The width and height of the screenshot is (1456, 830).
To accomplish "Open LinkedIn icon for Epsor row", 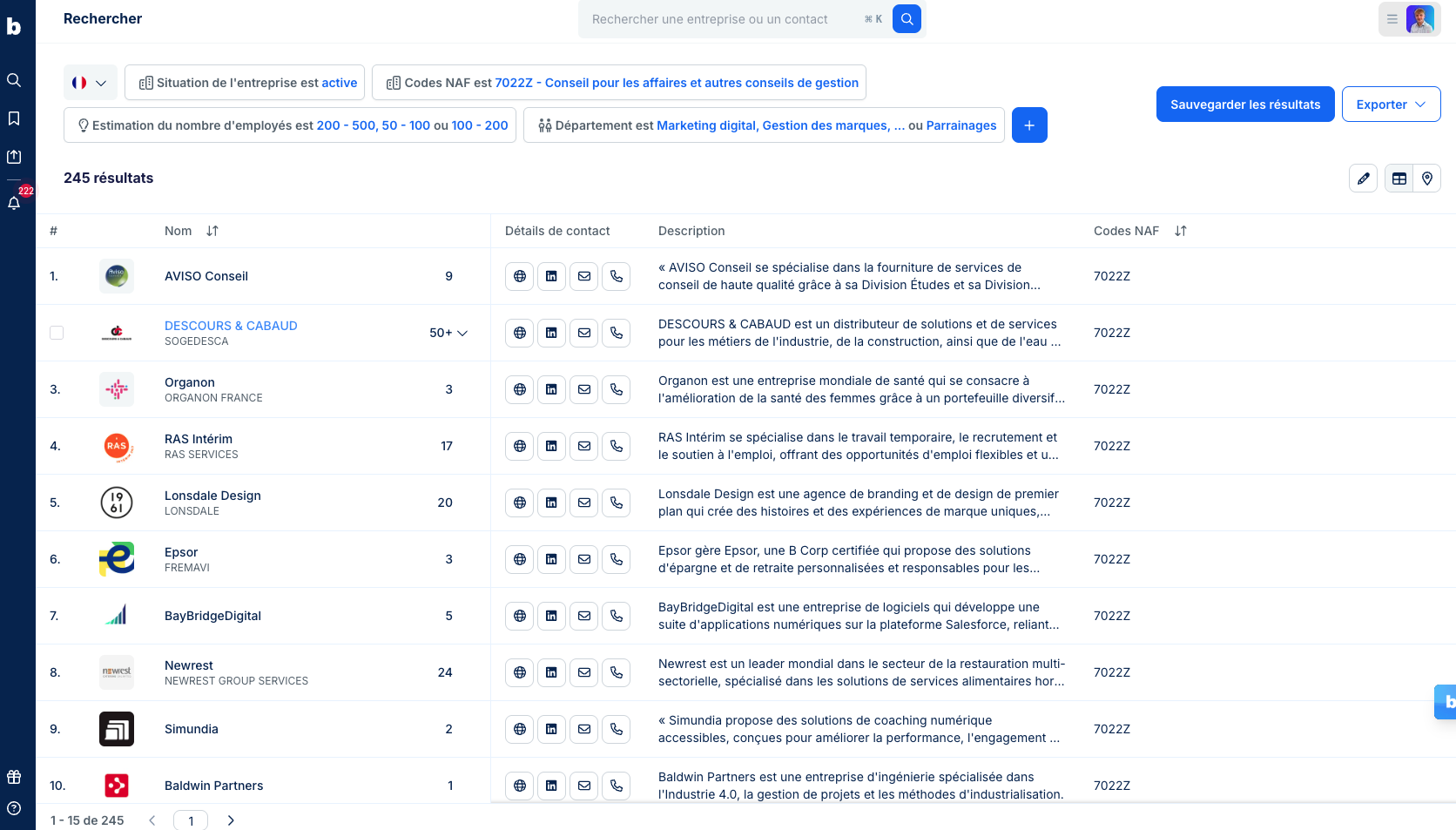I will pyautogui.click(x=551, y=559).
